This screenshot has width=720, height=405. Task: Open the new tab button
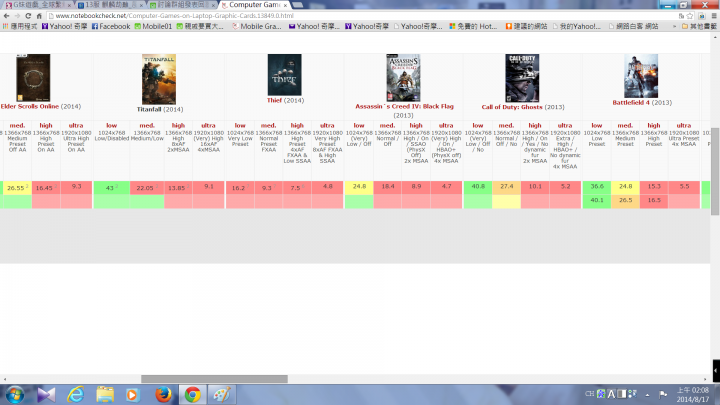pyautogui.click(x=298, y=5)
